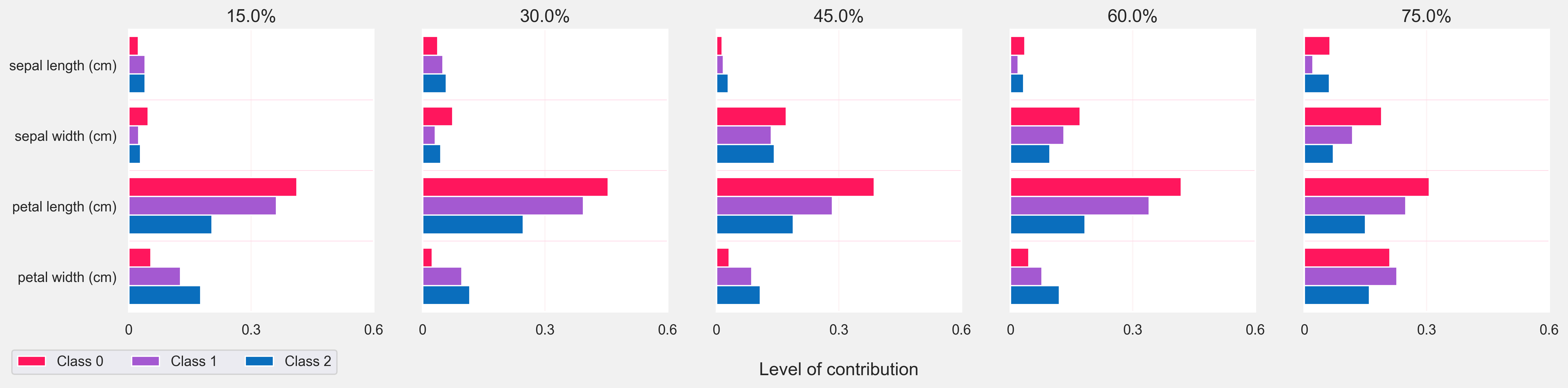Pick Class 0 sepal width bar in 60.0% chart
Image resolution: width=1568 pixels, height=388 pixels.
[1045, 116]
